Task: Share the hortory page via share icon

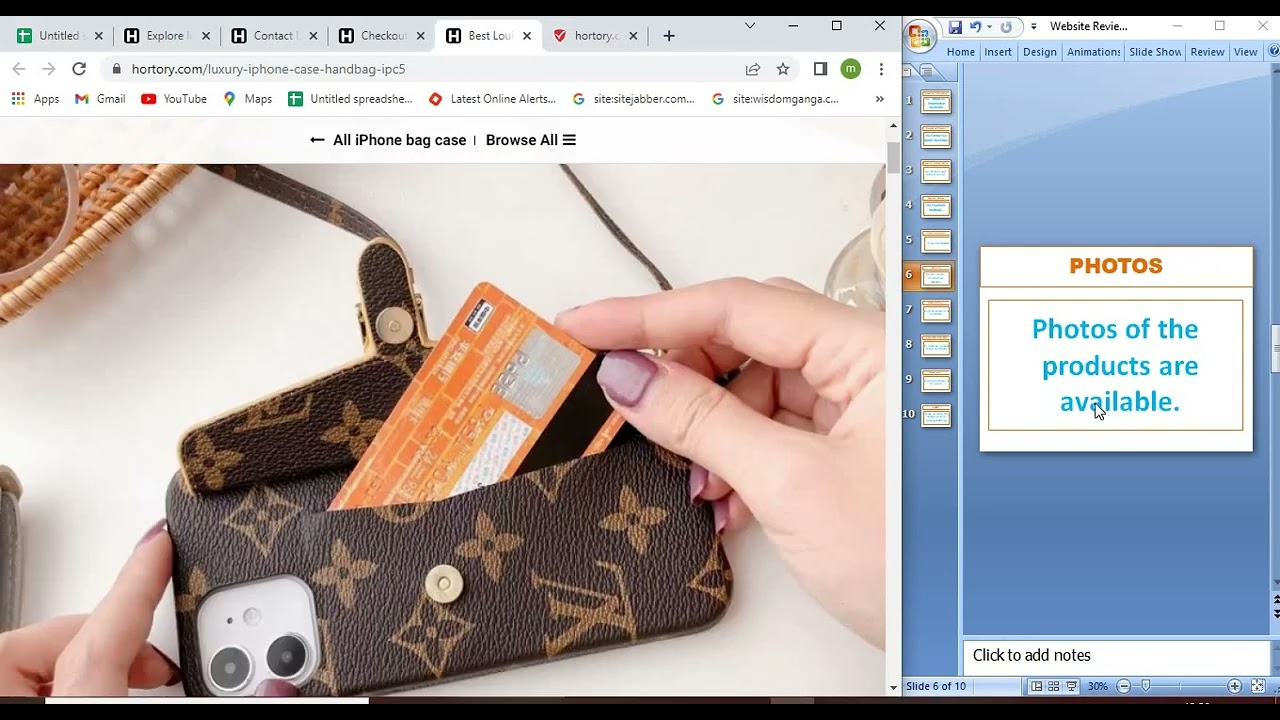Action: pyautogui.click(x=752, y=69)
